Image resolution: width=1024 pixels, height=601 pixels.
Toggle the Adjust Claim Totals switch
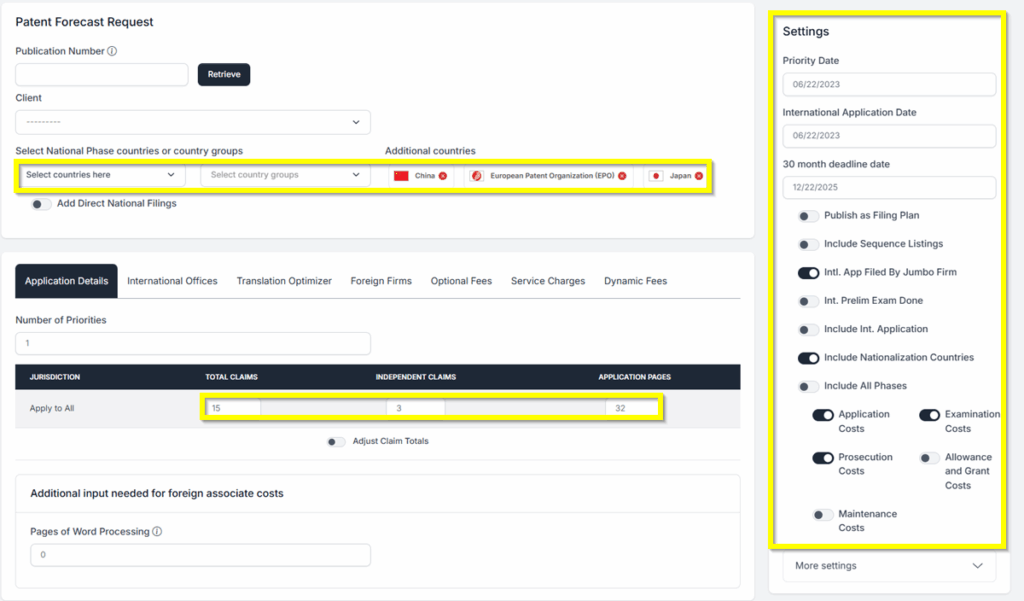pyautogui.click(x=336, y=442)
